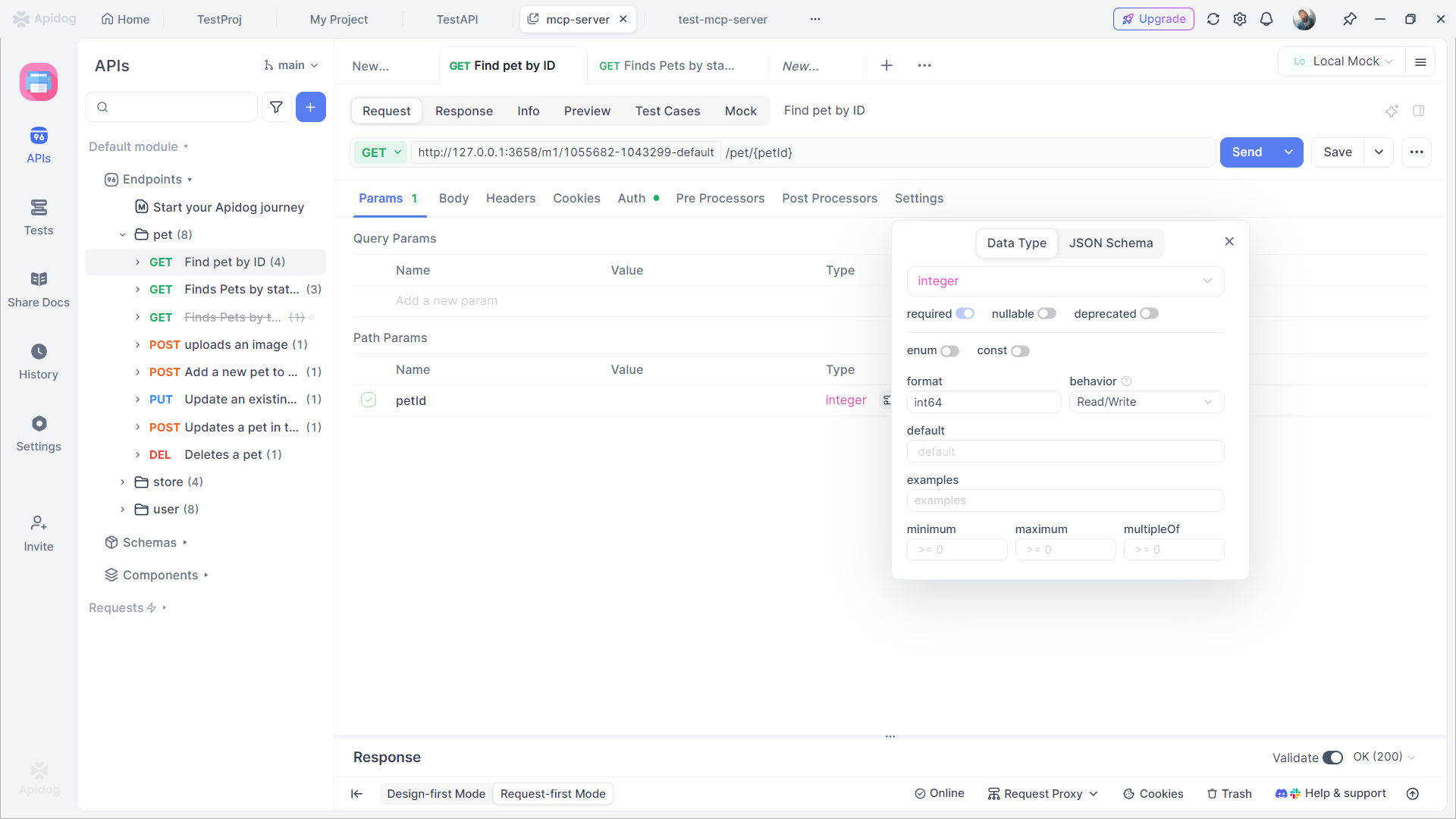Open the more actions ellipsis beside Save
Viewport: 1456px width, 819px height.
click(x=1417, y=152)
